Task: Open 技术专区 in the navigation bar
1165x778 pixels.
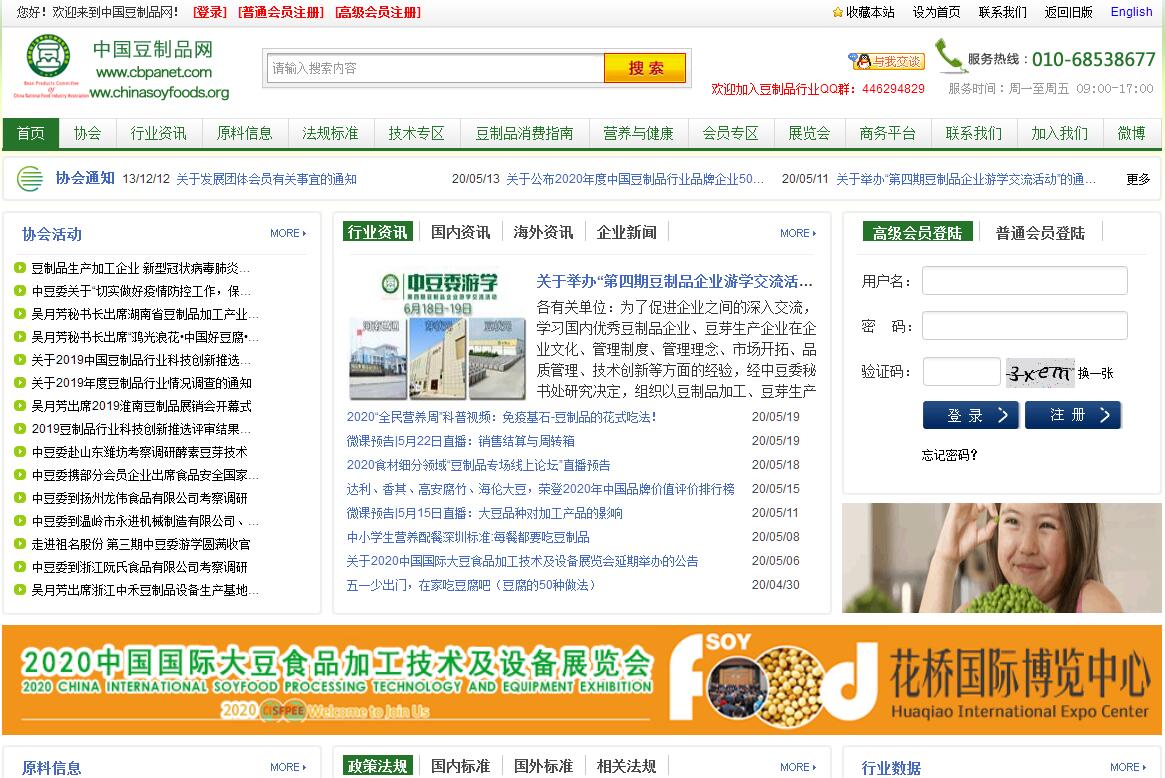Action: pos(416,133)
